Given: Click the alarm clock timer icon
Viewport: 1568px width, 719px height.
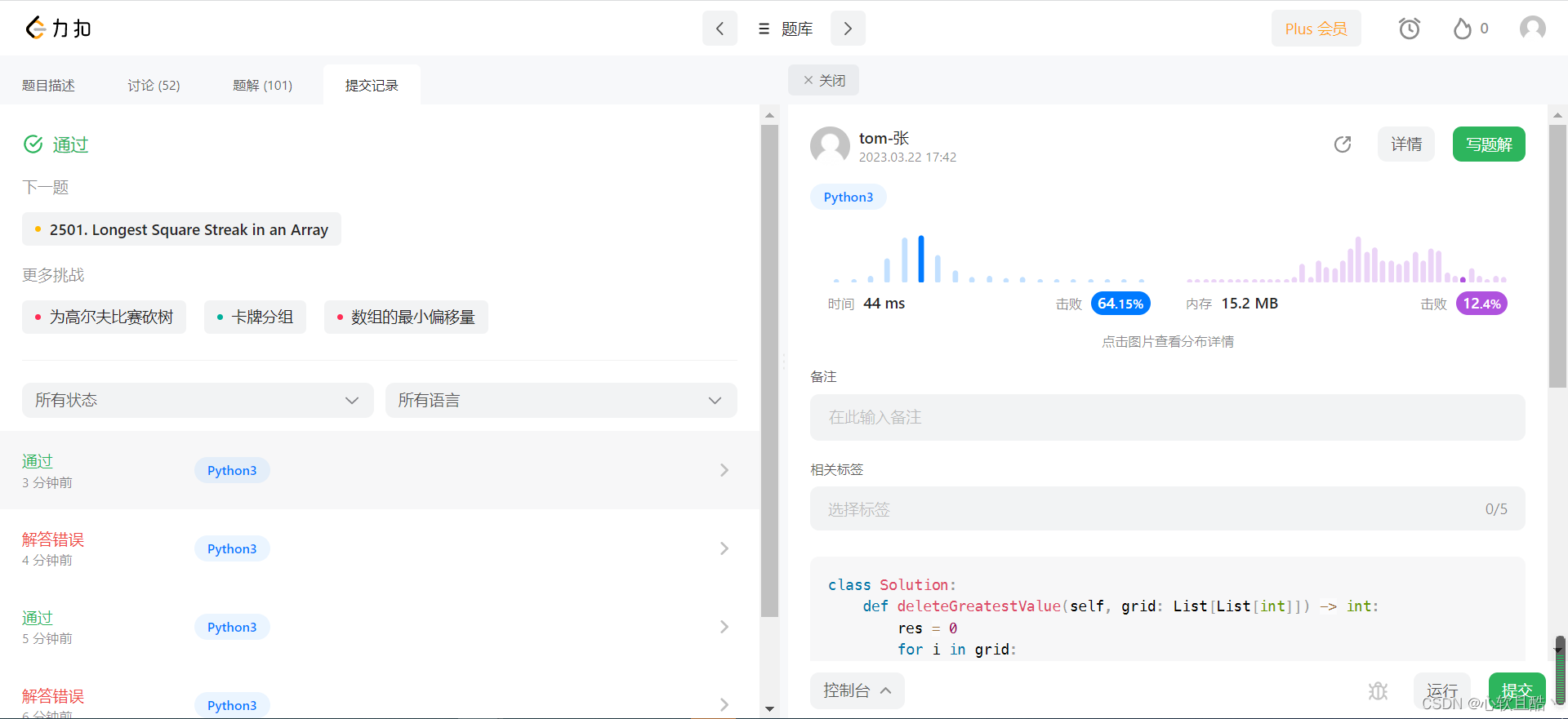Looking at the screenshot, I should [x=1409, y=29].
